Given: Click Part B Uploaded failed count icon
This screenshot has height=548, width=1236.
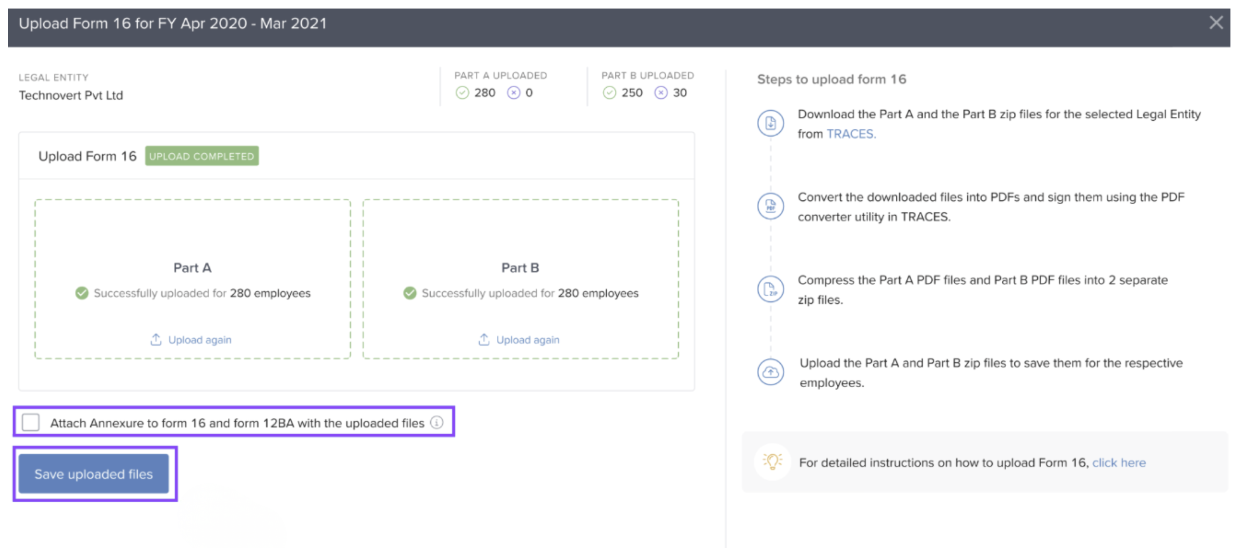Looking at the screenshot, I should click(661, 93).
